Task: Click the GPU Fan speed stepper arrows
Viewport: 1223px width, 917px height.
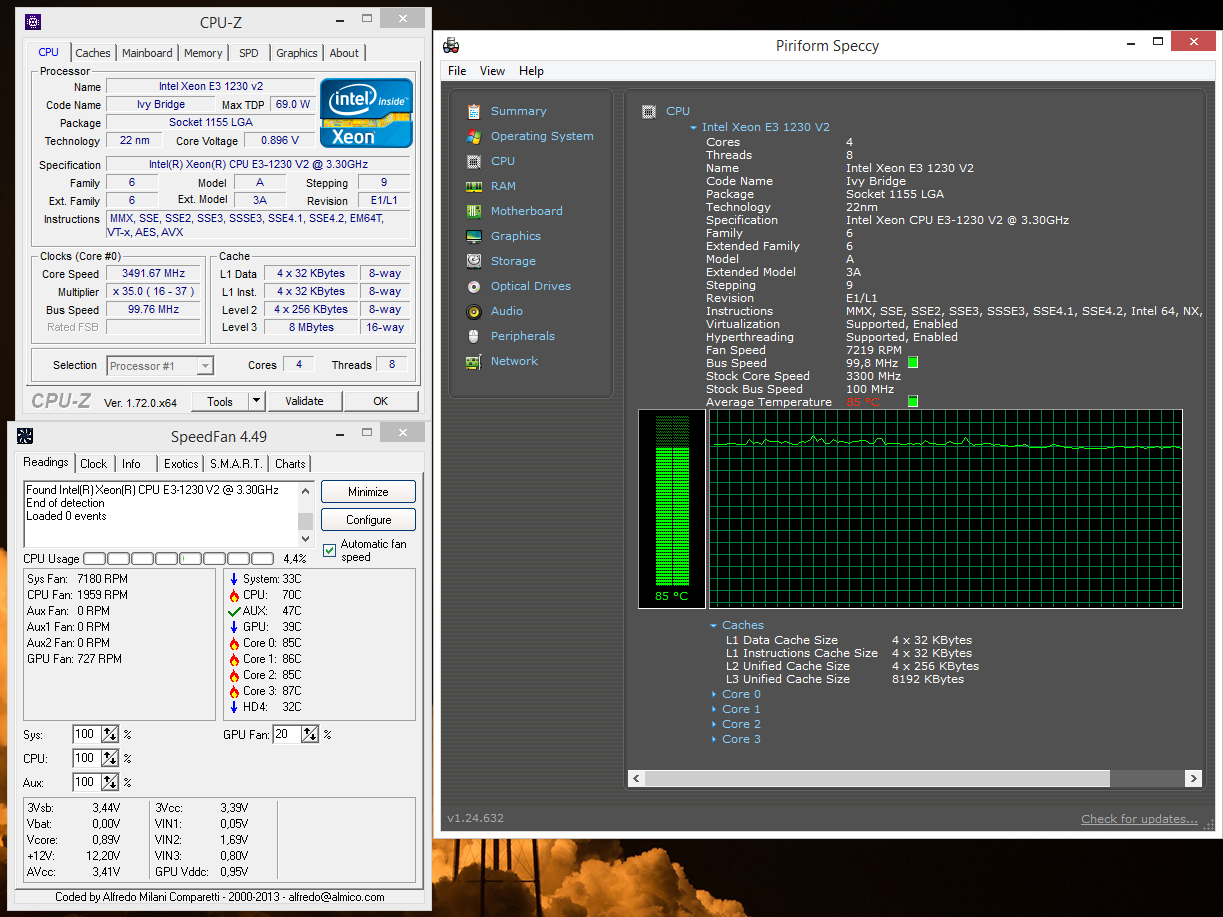Action: [310, 734]
